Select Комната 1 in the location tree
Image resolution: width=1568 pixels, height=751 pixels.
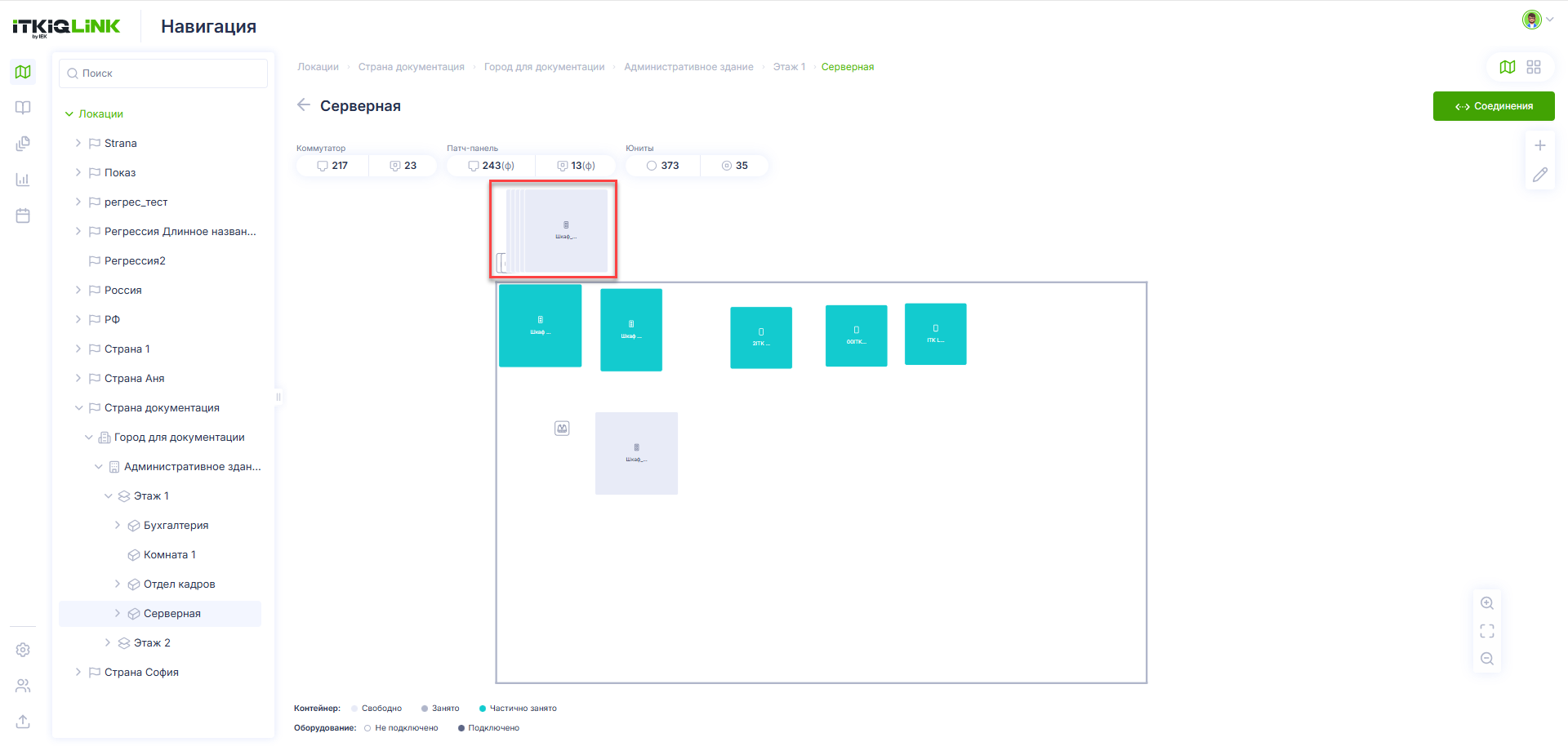(169, 554)
